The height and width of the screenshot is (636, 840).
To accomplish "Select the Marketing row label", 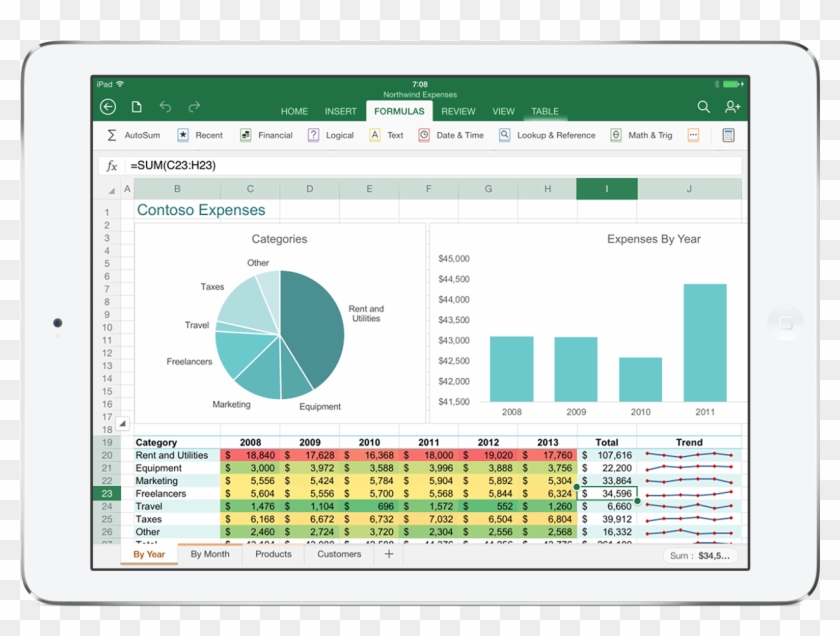I will point(156,481).
